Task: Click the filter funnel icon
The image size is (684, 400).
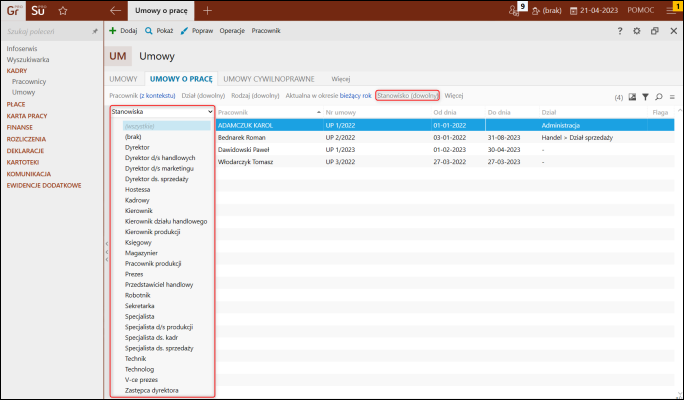Action: coord(645,97)
